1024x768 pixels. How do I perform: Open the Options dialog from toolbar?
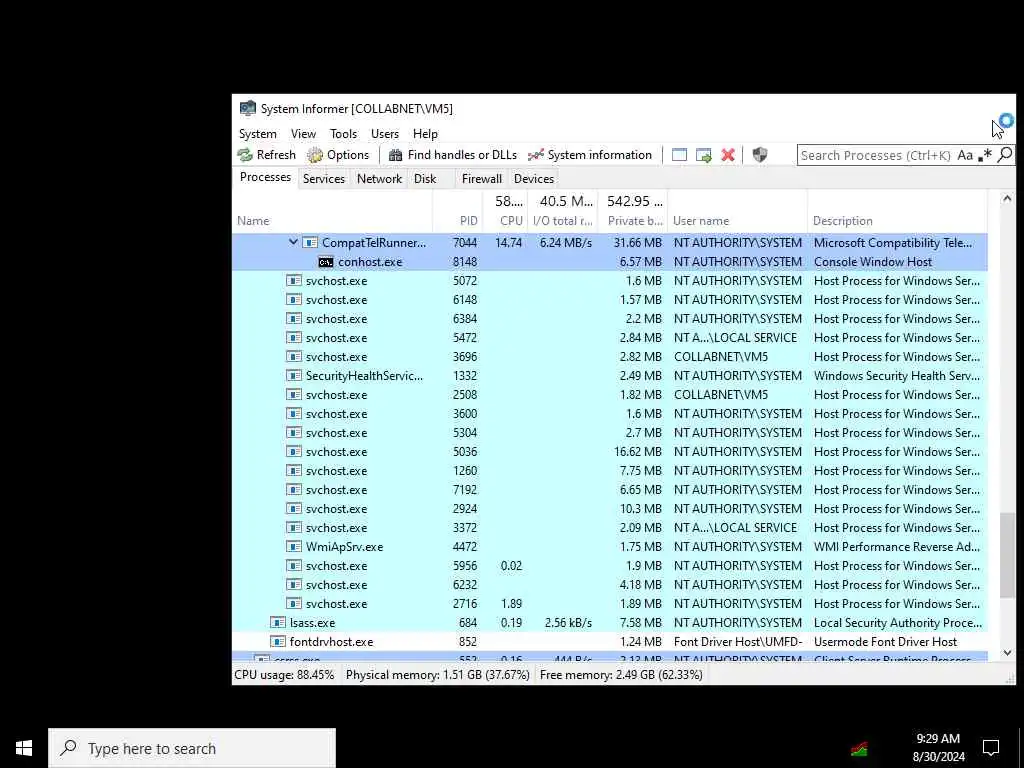coord(338,155)
